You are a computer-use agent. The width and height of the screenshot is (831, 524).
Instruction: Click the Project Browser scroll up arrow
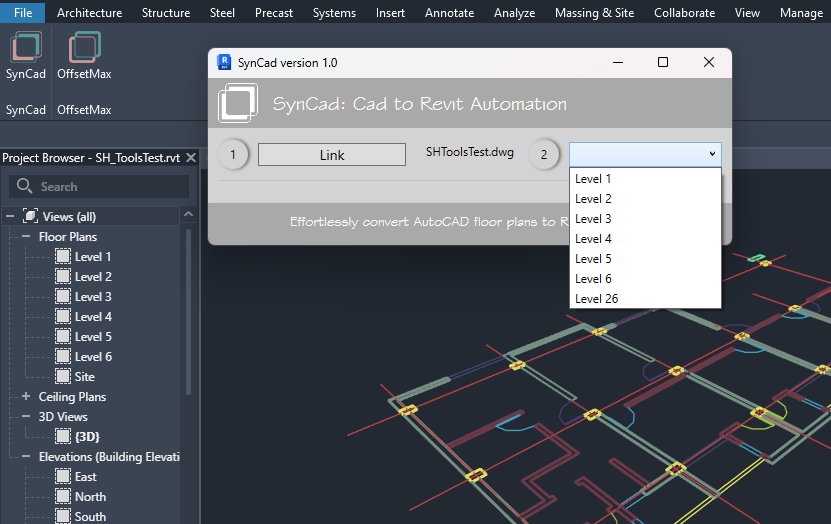coord(188,215)
